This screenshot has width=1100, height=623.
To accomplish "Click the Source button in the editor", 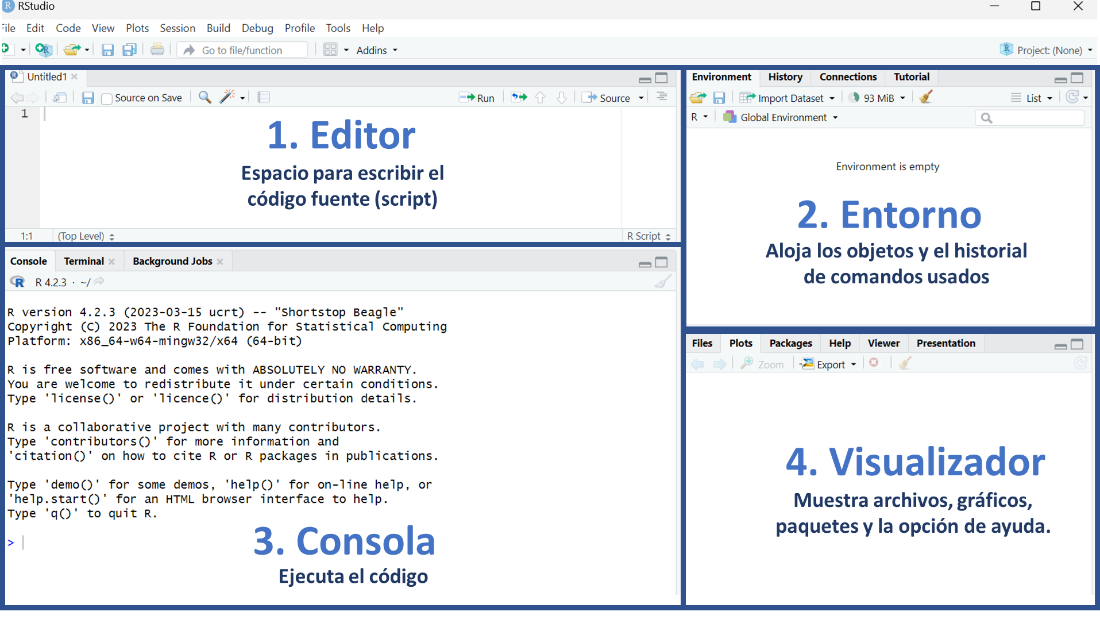I will (x=607, y=98).
